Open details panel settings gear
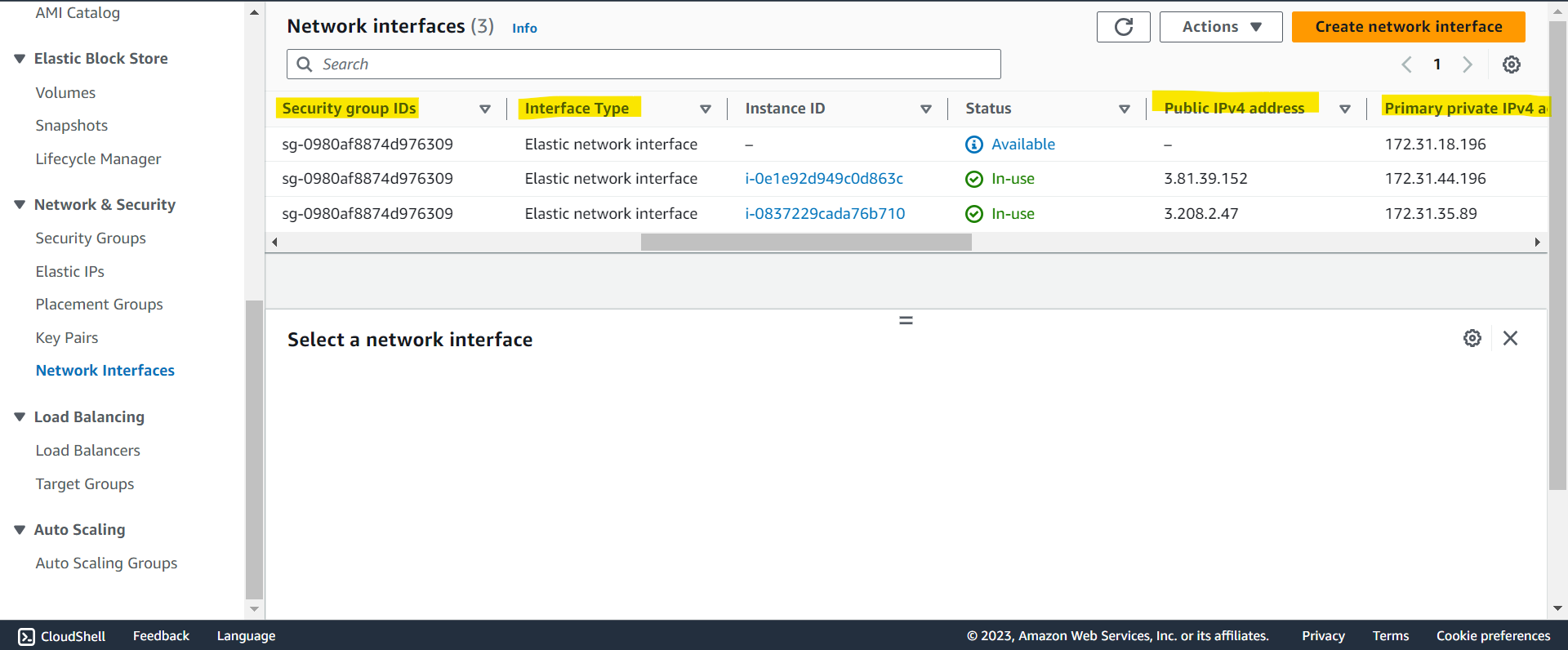The height and width of the screenshot is (650, 1568). click(x=1472, y=338)
